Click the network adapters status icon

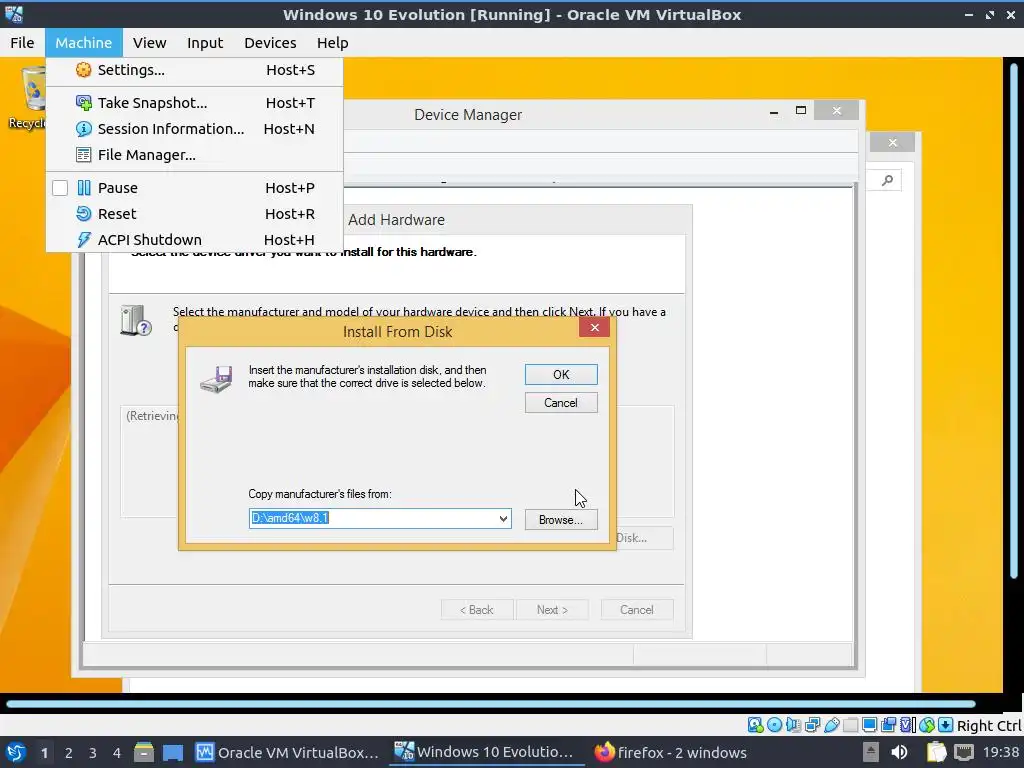pos(812,725)
